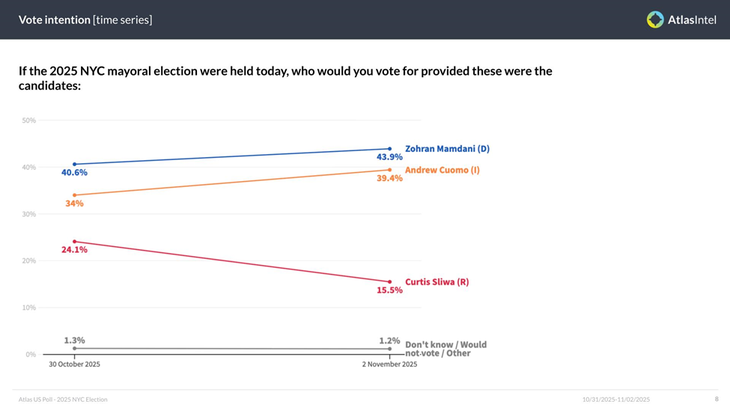730x410 pixels.
Task: Click the Don't know / Would not vote label
Action: (x=445, y=349)
